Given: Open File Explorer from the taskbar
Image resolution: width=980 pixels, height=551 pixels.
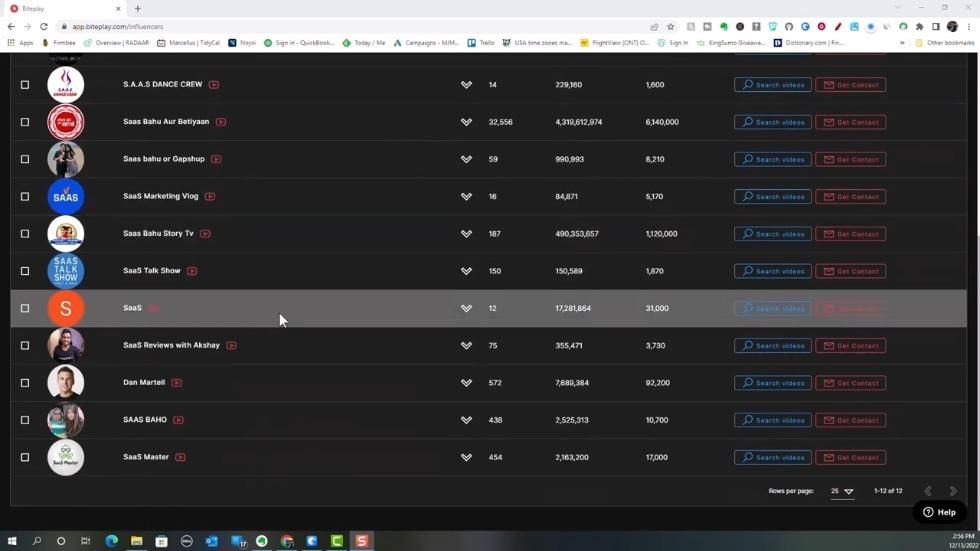Looking at the screenshot, I should click(136, 541).
